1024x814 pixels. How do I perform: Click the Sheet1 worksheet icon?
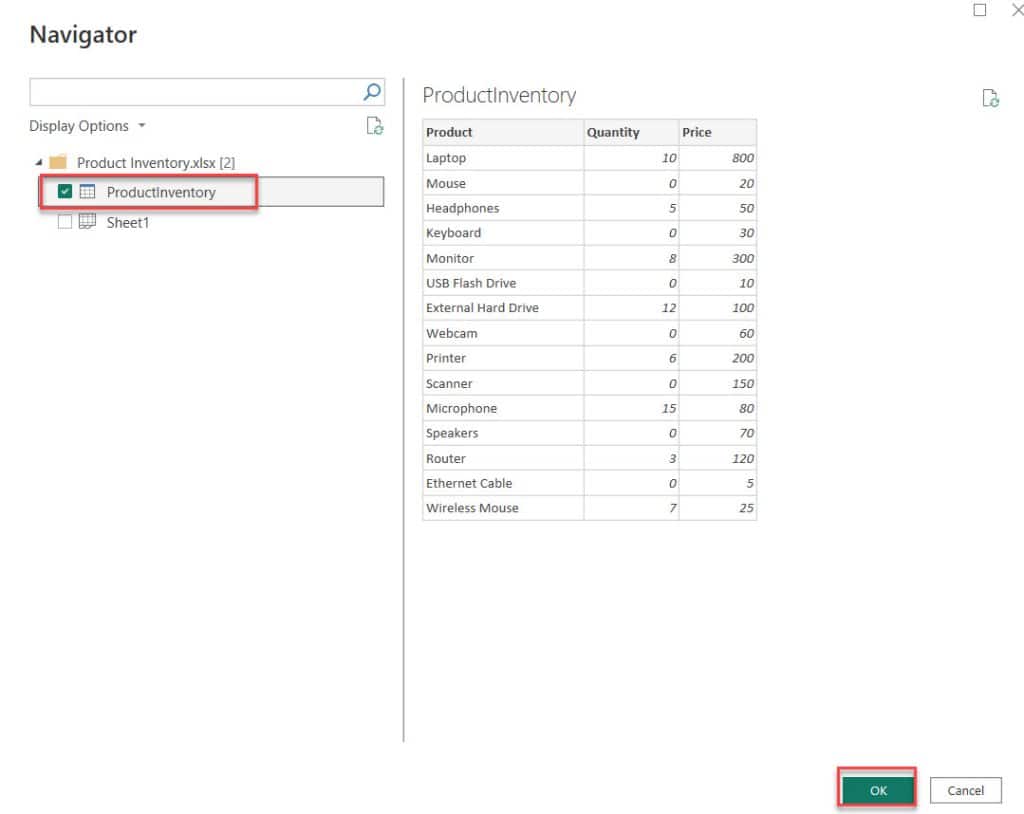point(88,221)
